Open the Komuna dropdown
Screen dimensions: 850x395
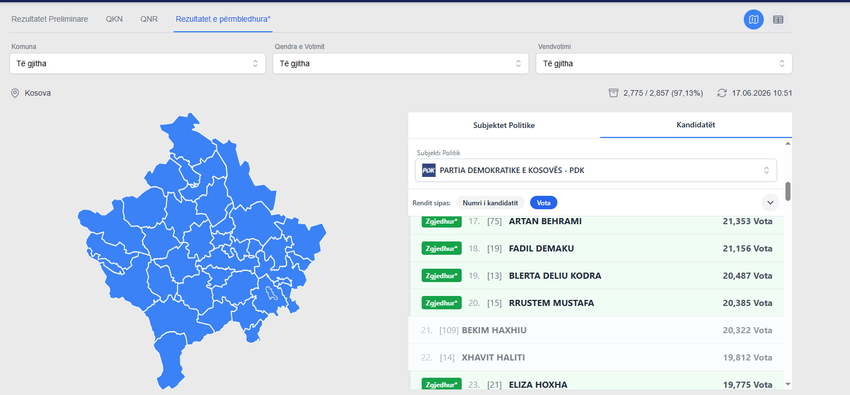click(138, 63)
